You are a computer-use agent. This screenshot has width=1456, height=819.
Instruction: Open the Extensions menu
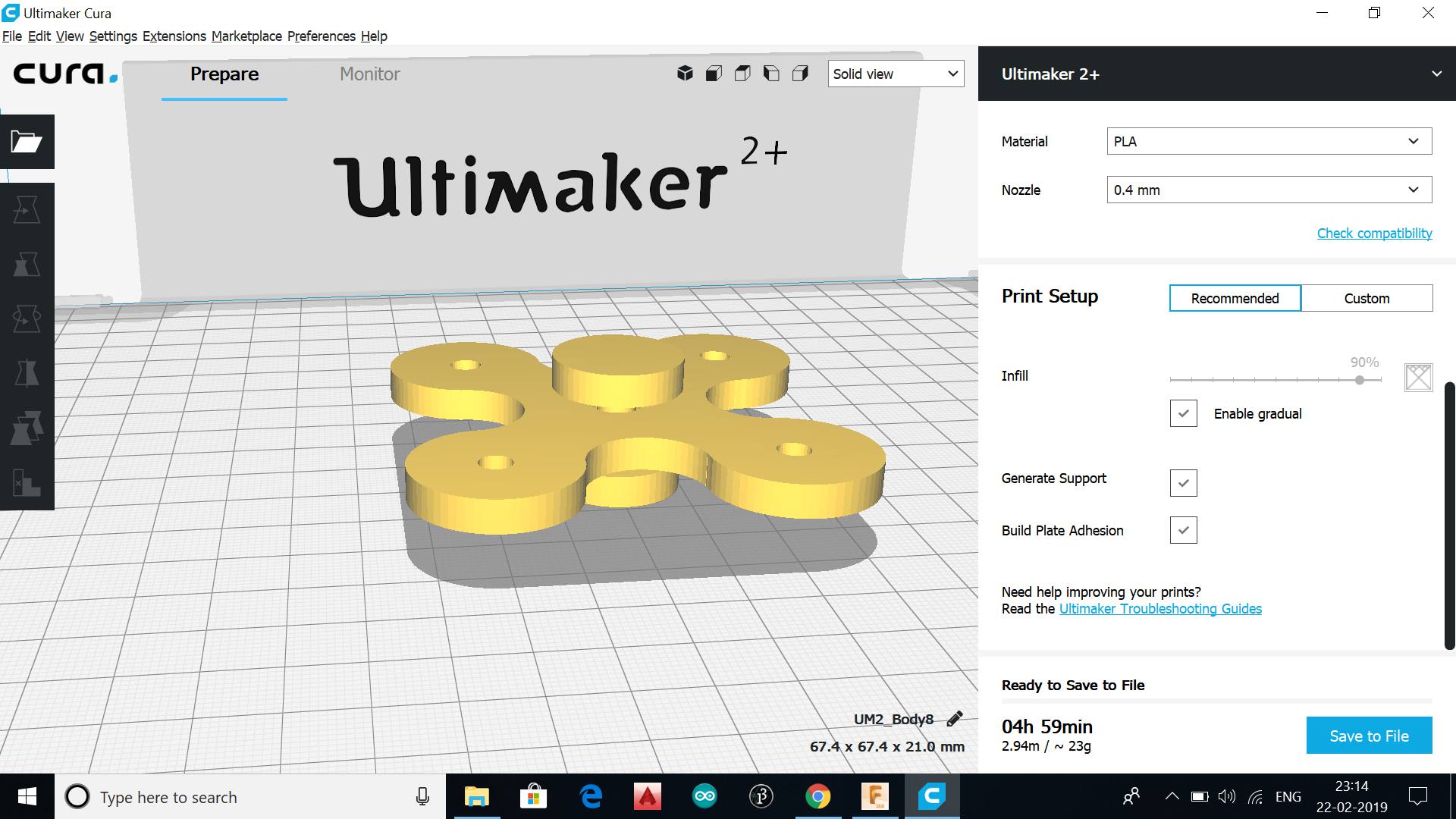(x=174, y=36)
